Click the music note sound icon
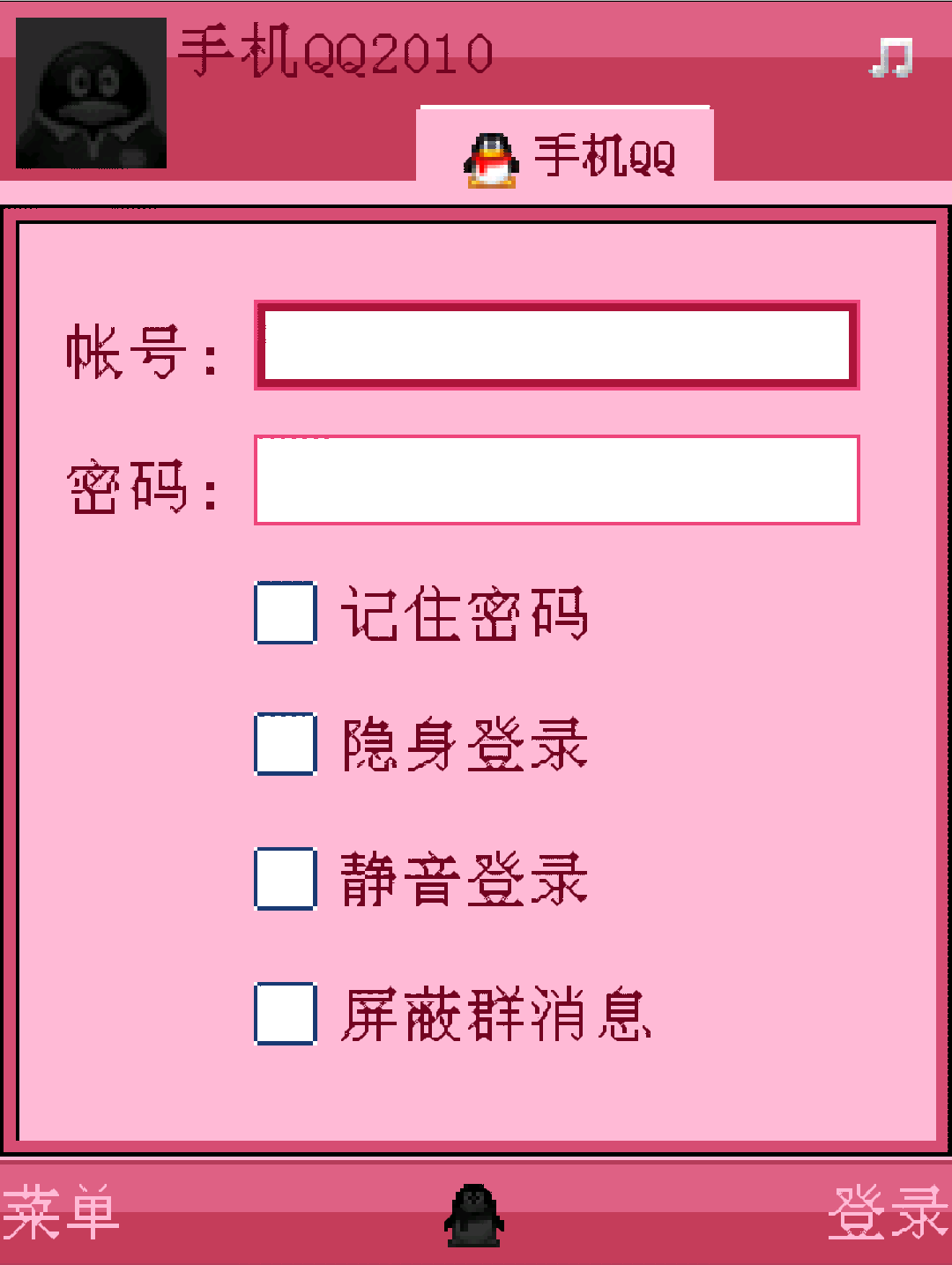The width and height of the screenshot is (952, 1265). click(x=892, y=58)
